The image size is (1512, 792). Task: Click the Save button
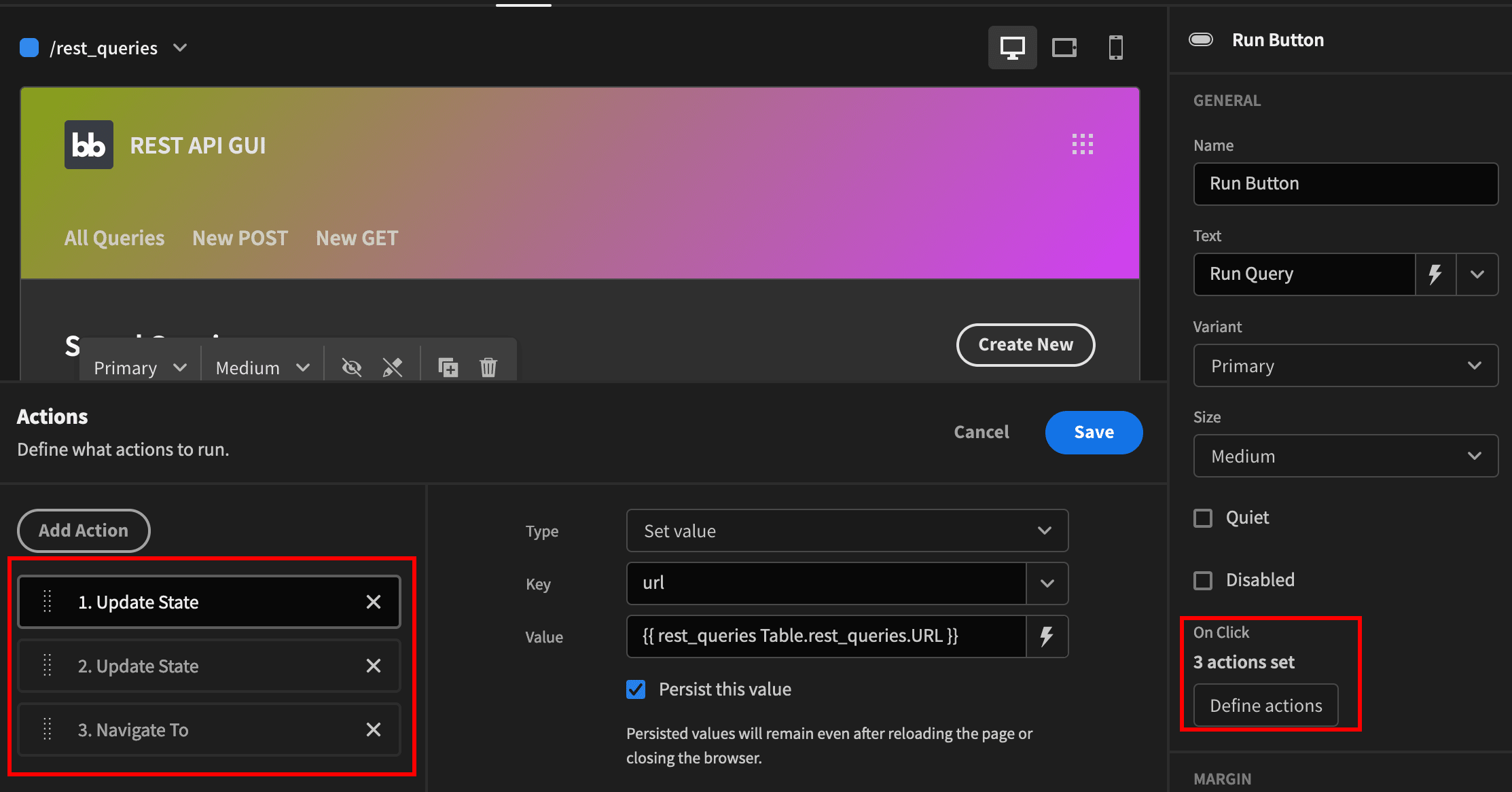(1094, 432)
